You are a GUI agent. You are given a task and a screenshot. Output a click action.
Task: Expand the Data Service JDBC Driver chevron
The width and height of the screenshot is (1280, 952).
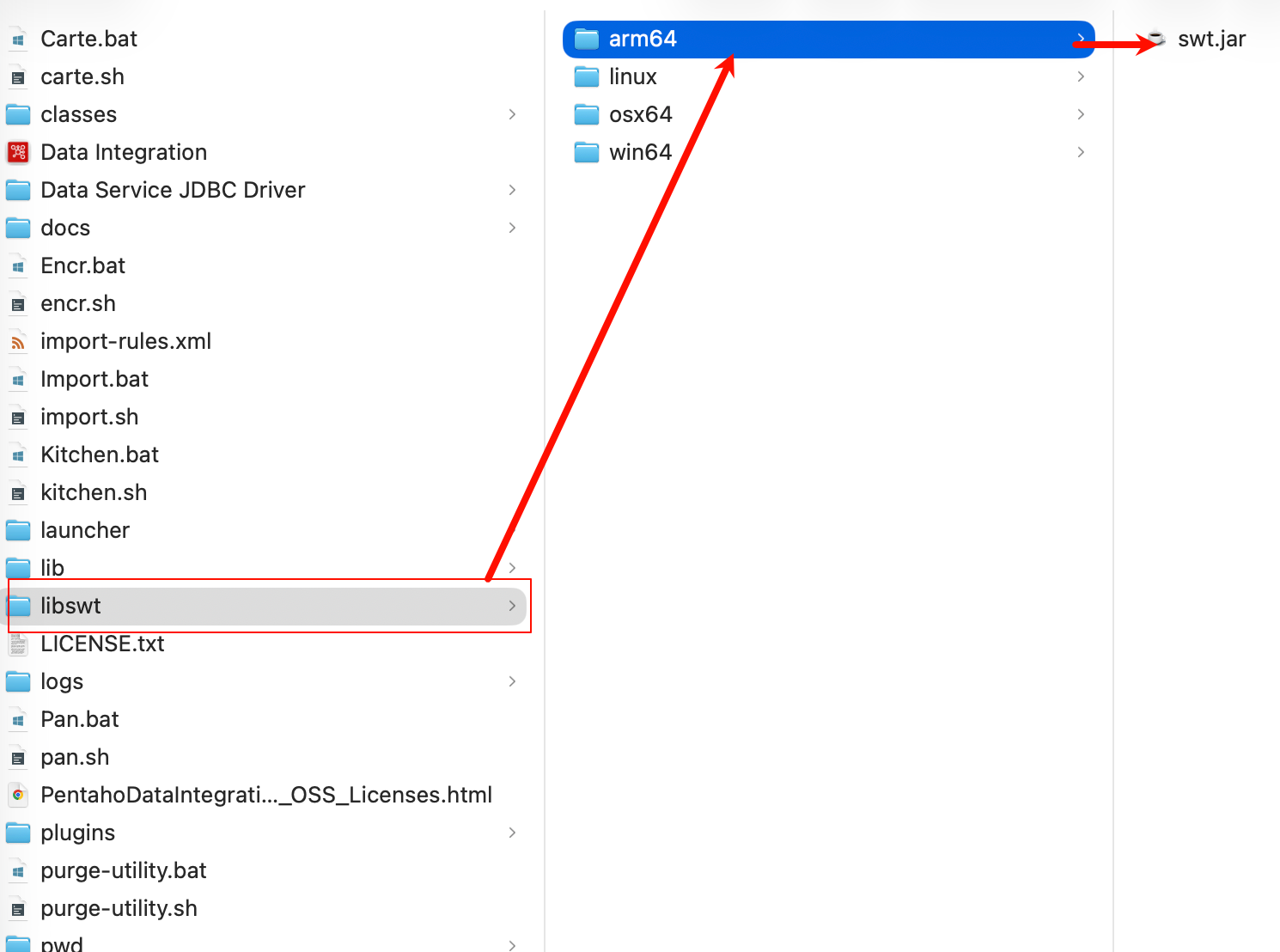tap(512, 190)
